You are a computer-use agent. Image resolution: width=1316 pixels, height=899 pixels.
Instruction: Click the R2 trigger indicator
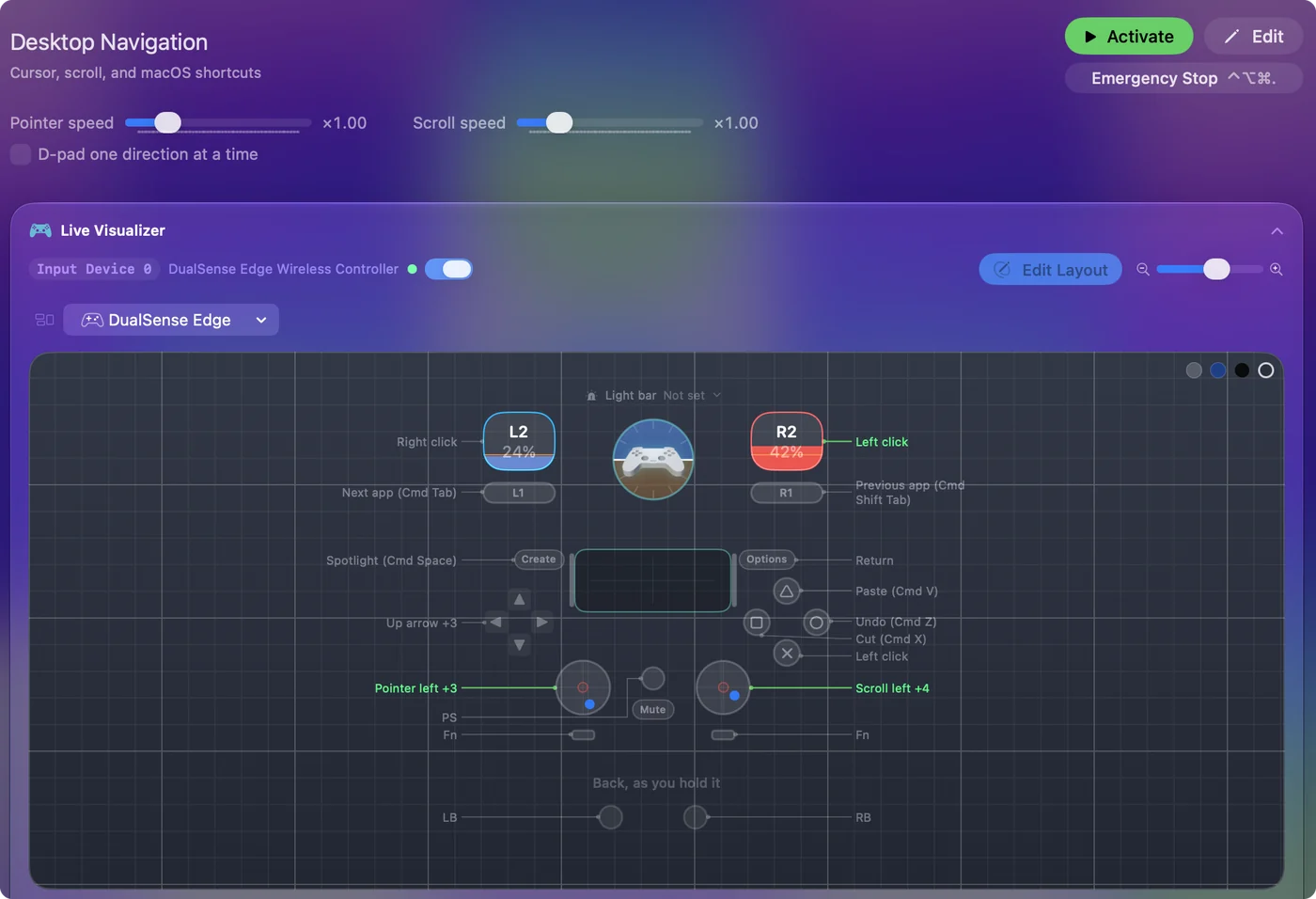pyautogui.click(x=787, y=441)
